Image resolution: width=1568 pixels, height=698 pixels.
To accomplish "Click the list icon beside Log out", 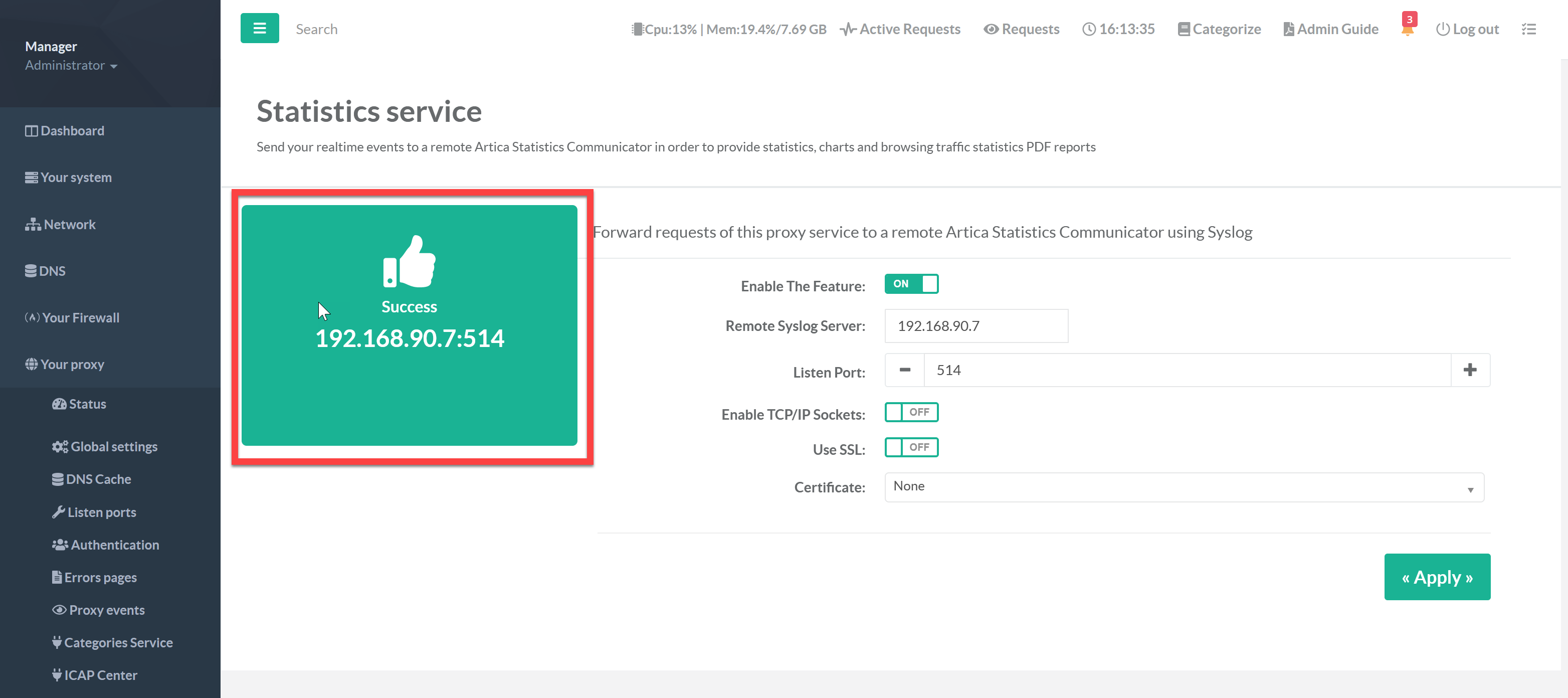I will pos(1528,29).
